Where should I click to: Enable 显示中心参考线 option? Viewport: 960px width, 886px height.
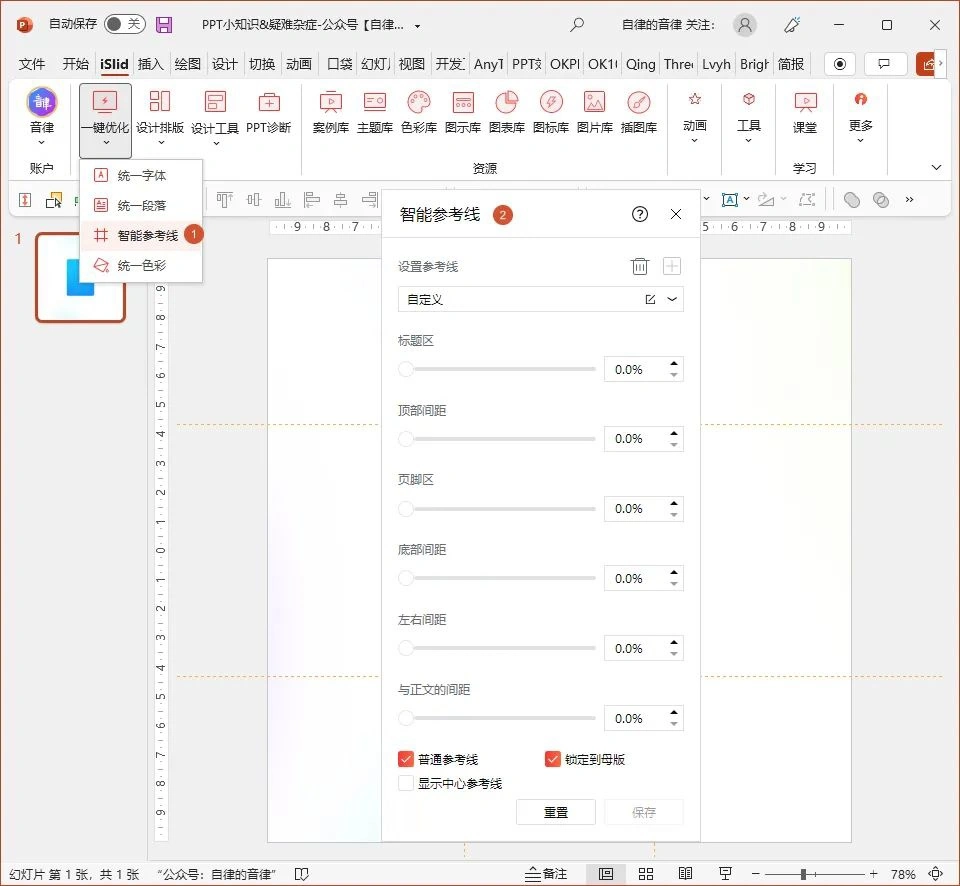pyautogui.click(x=405, y=783)
